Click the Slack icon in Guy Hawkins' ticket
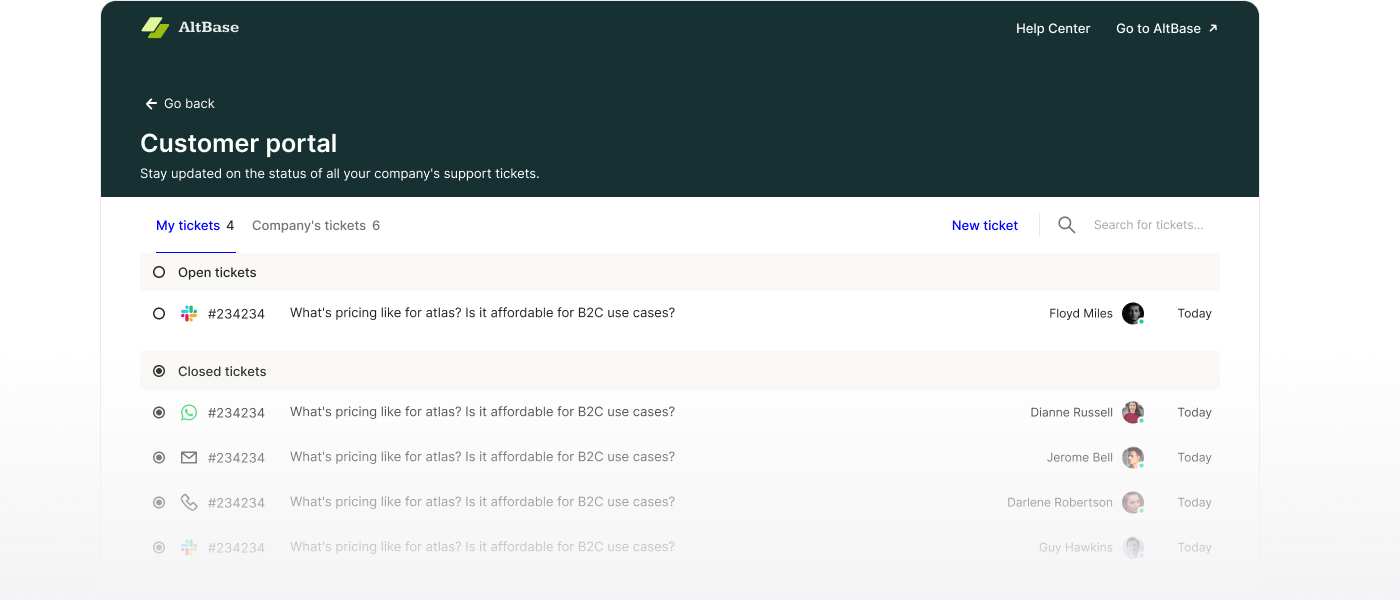The width and height of the screenshot is (1400, 600). [x=189, y=547]
